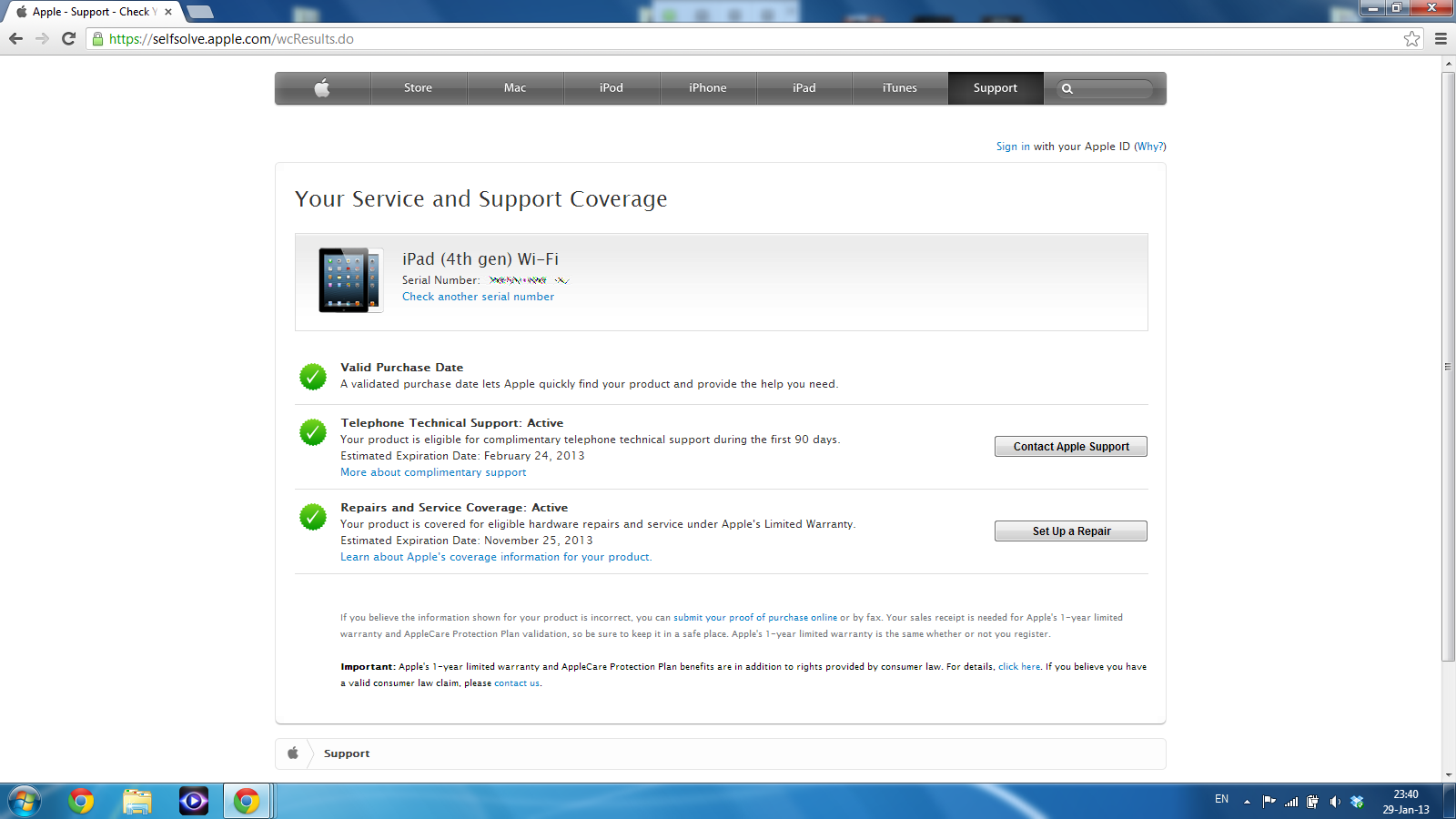The height and width of the screenshot is (819, 1456).
Task: Click the green padlock security icon
Action: tap(97, 39)
